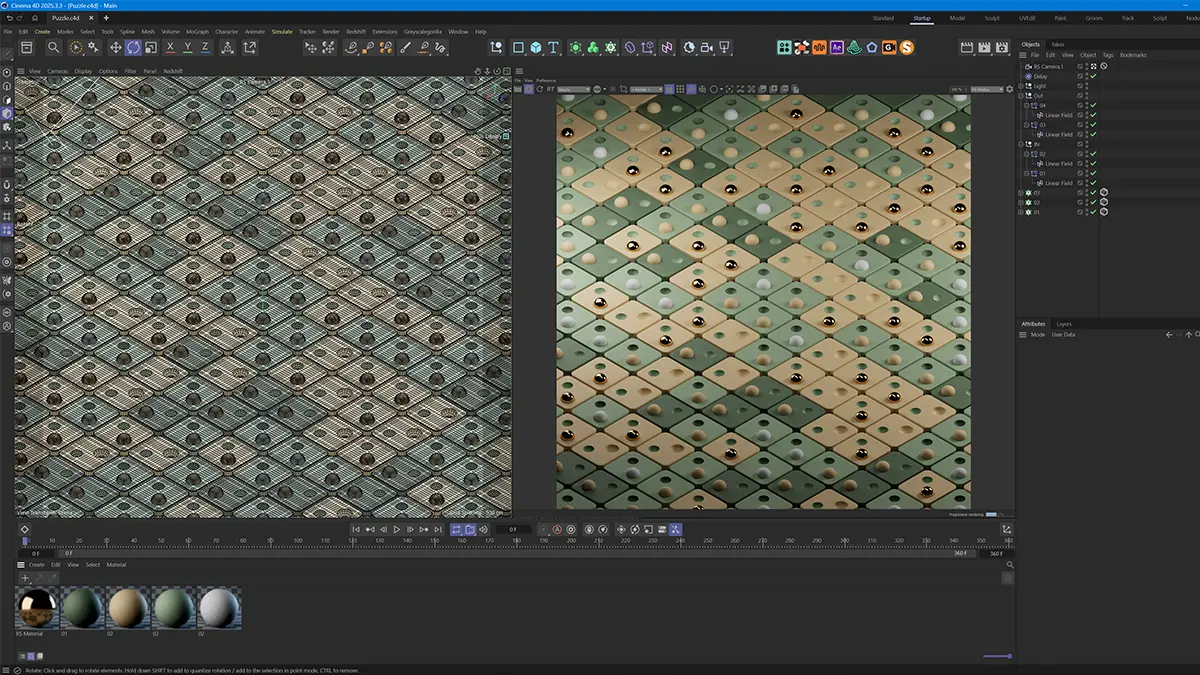The height and width of the screenshot is (675, 1200).
Task: Open the render AOV dropdown Beauty
Action: point(574,89)
